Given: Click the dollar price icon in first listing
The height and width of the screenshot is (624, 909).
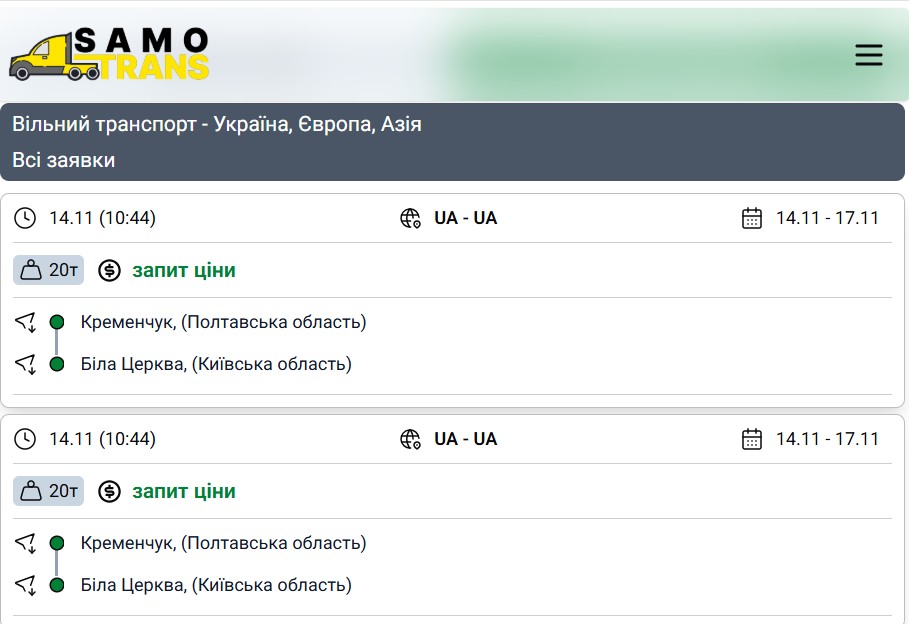Looking at the screenshot, I should 109,270.
